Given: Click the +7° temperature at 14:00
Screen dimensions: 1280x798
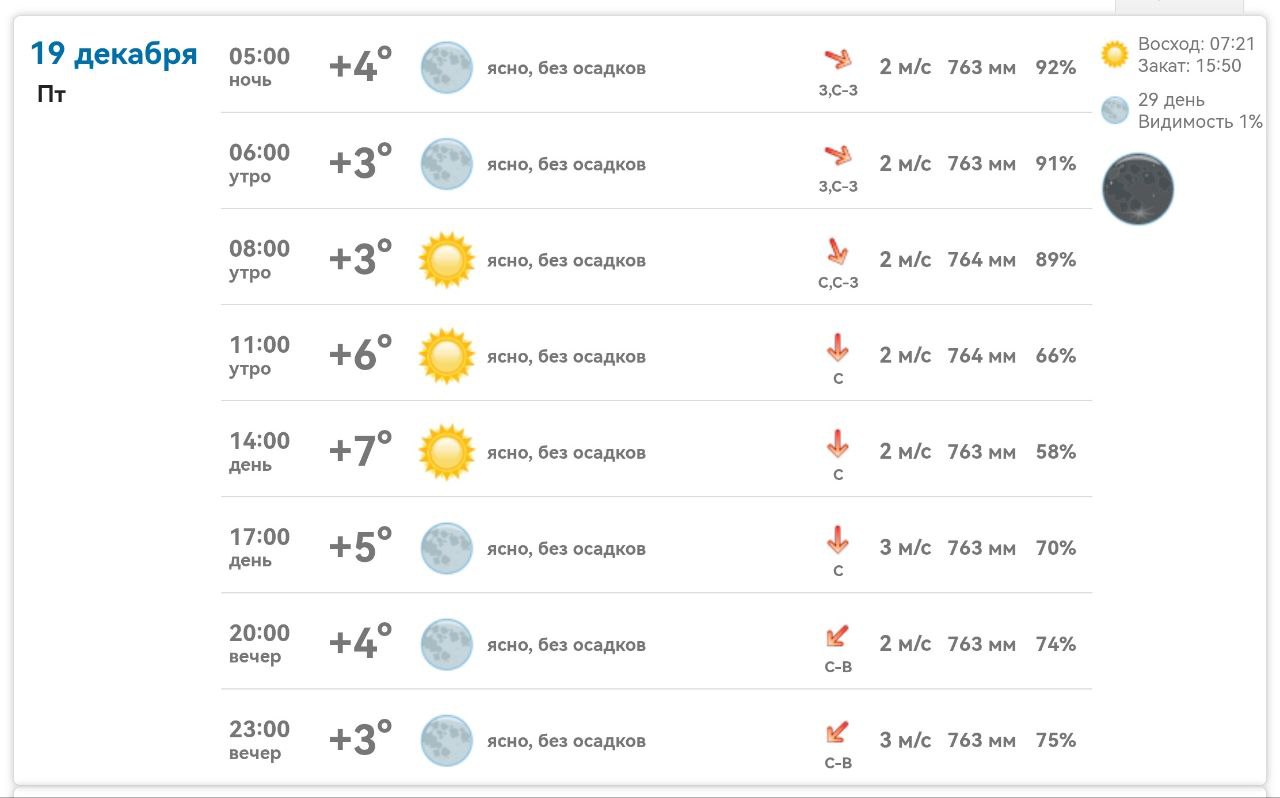Looking at the screenshot, I should point(360,452).
